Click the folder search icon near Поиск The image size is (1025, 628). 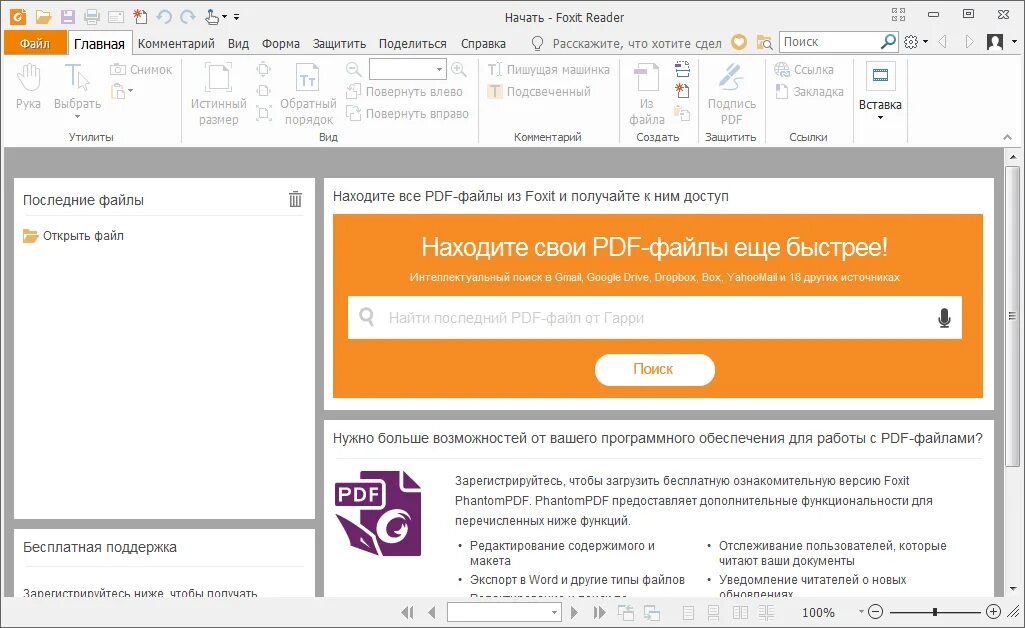point(764,42)
